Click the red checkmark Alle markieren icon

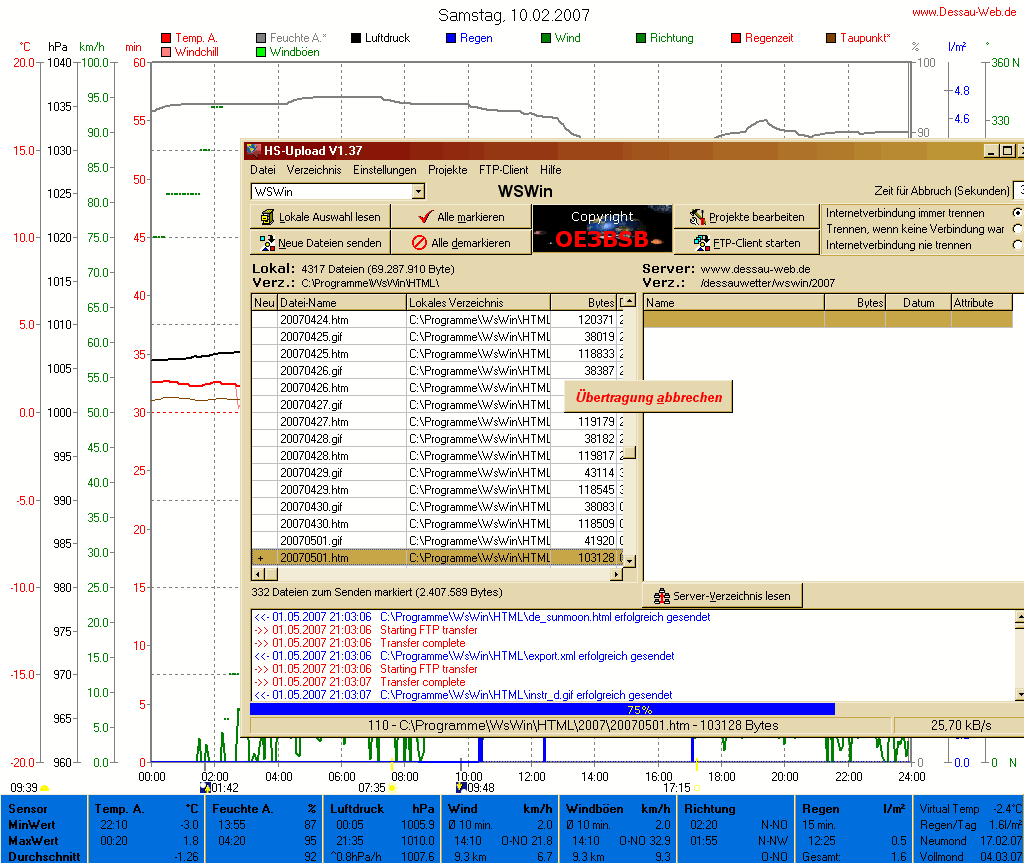(x=424, y=217)
